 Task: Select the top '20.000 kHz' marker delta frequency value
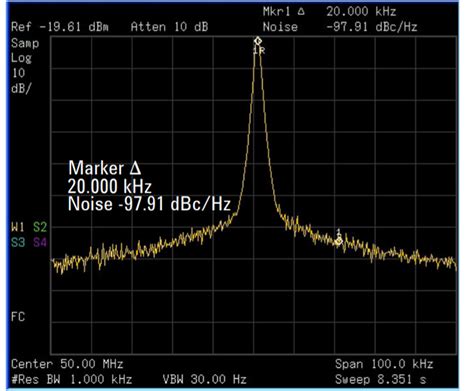[x=361, y=12]
